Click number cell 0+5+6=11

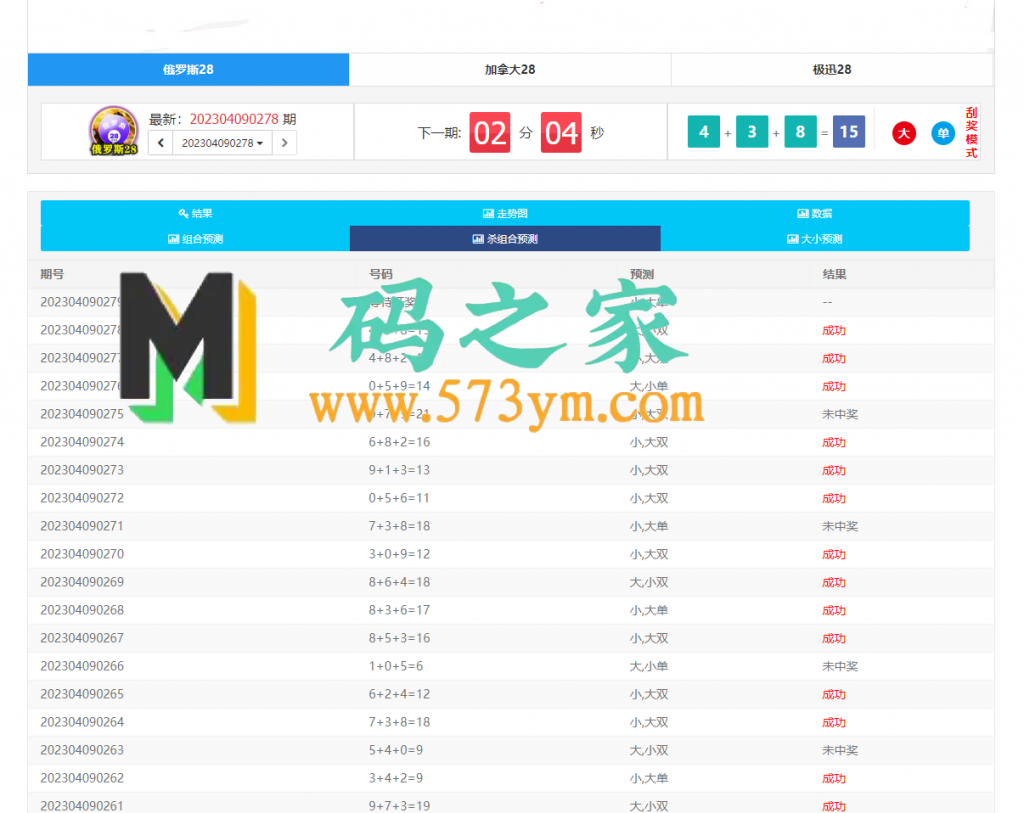(x=399, y=498)
